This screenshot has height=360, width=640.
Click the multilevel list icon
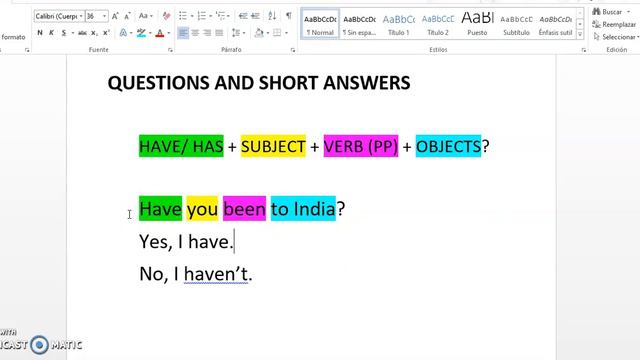[221, 16]
